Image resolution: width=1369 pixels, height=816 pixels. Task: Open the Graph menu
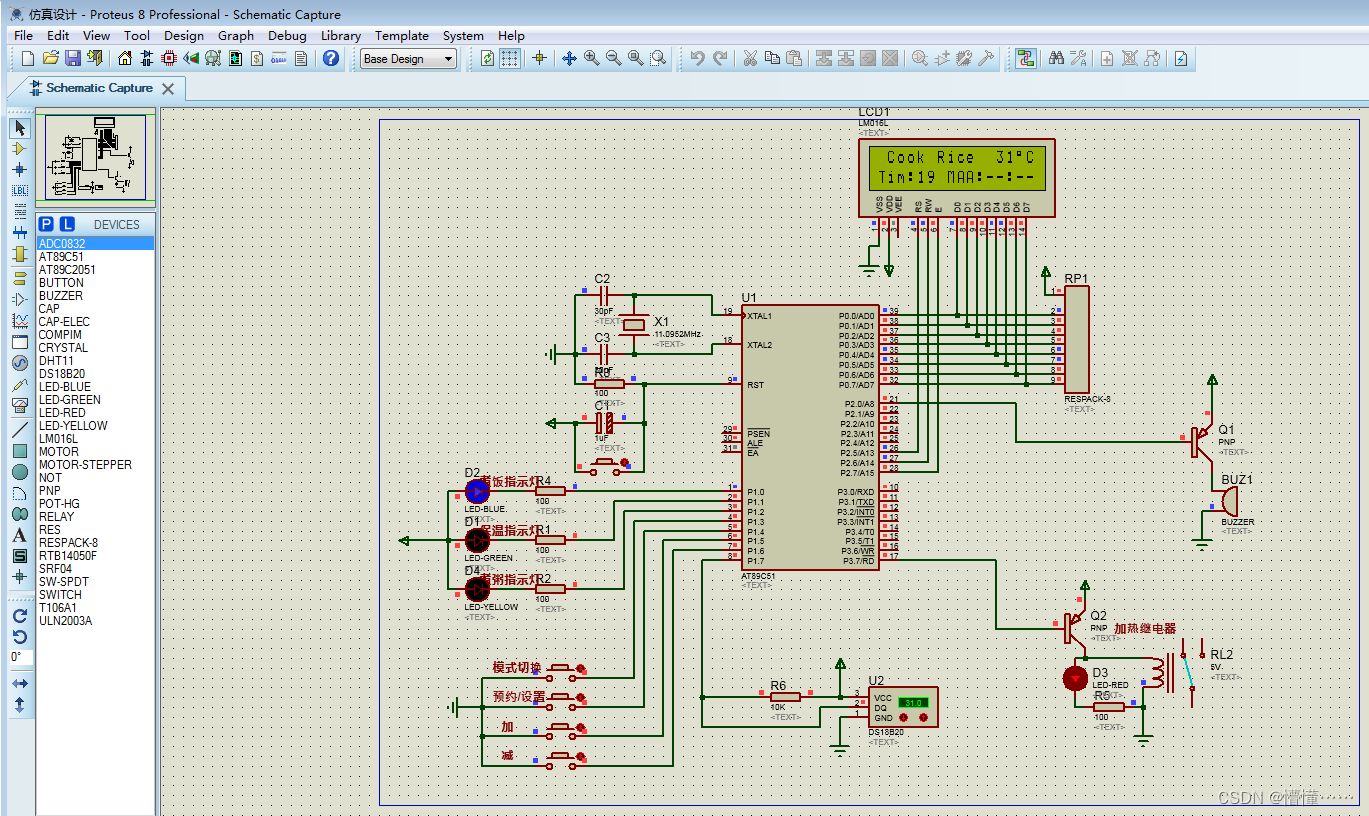point(236,35)
